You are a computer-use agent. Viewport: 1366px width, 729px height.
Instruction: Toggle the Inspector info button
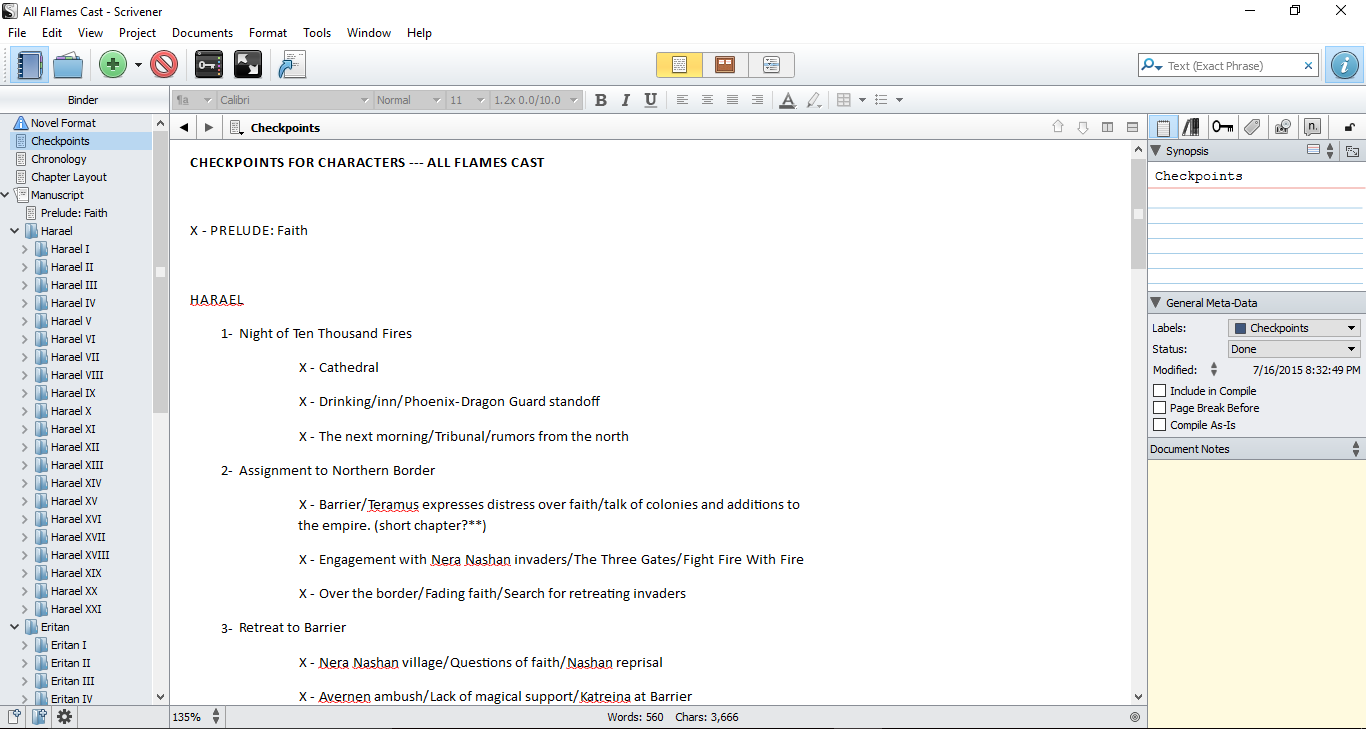1345,65
